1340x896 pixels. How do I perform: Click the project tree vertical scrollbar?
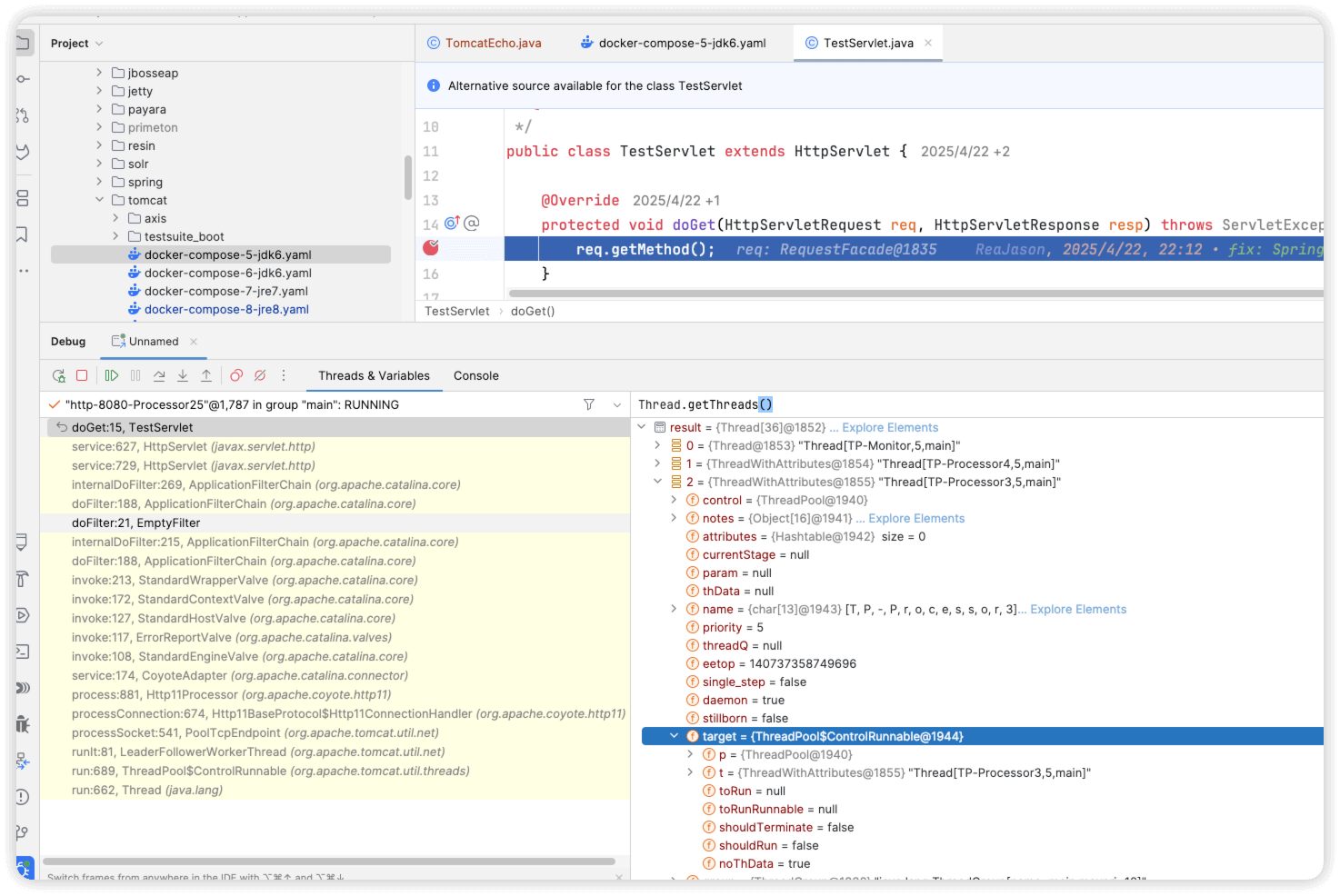pos(408,177)
